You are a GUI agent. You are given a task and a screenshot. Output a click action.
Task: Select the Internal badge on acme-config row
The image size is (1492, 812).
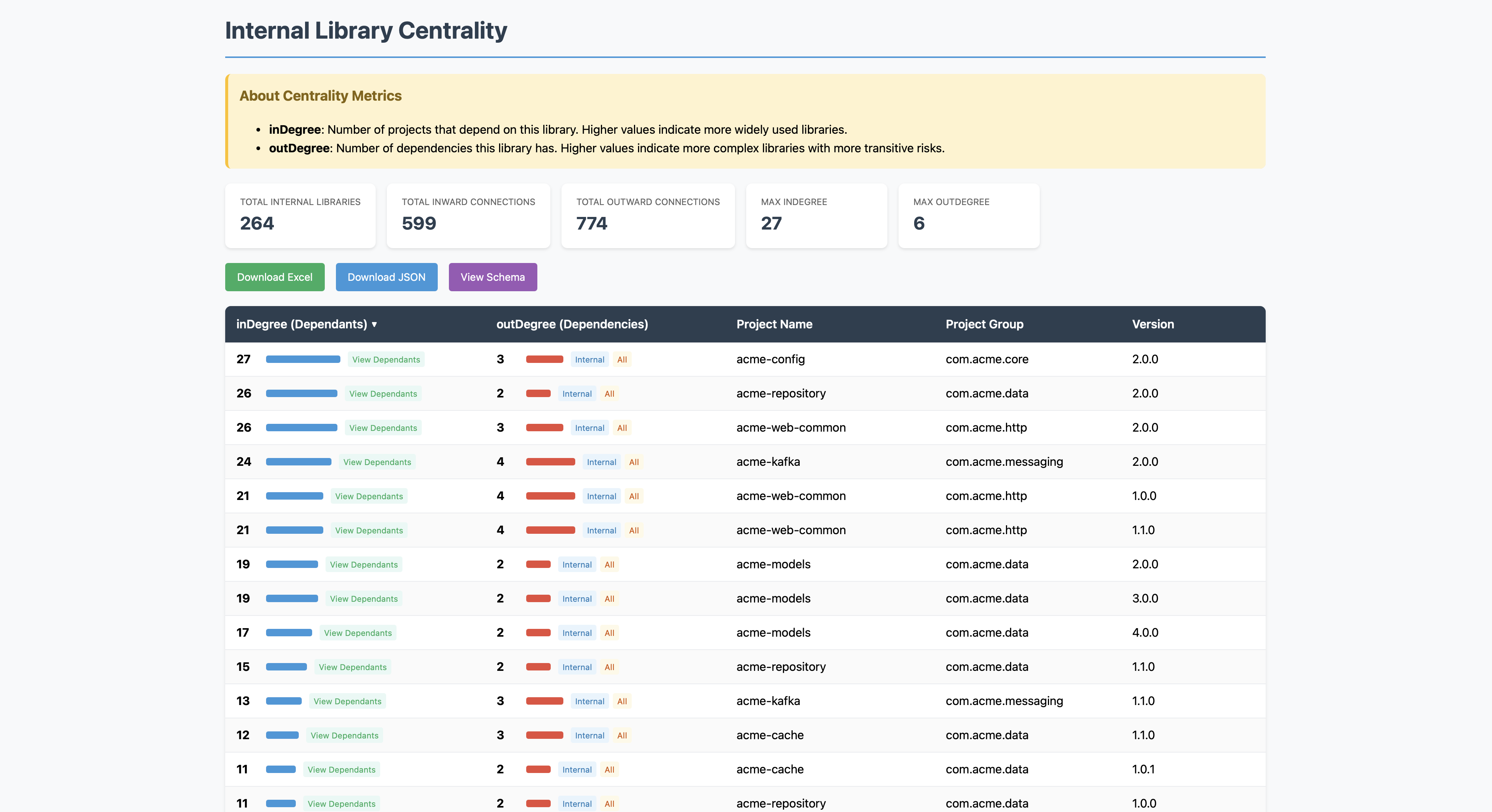click(x=589, y=359)
